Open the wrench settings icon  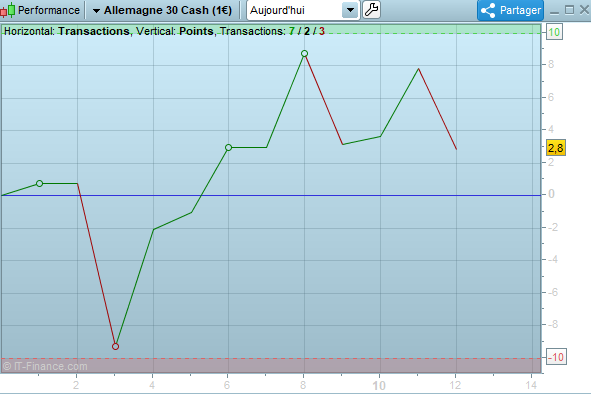[371, 10]
